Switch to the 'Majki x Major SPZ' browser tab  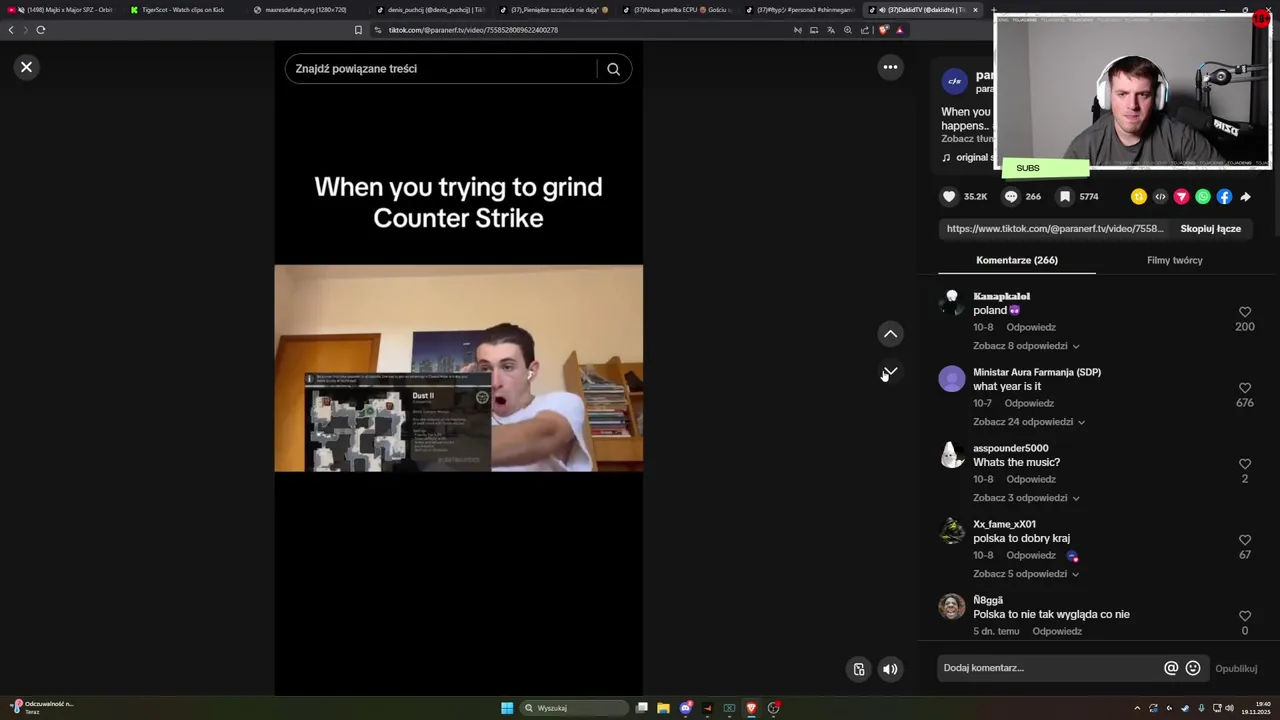(x=62, y=10)
